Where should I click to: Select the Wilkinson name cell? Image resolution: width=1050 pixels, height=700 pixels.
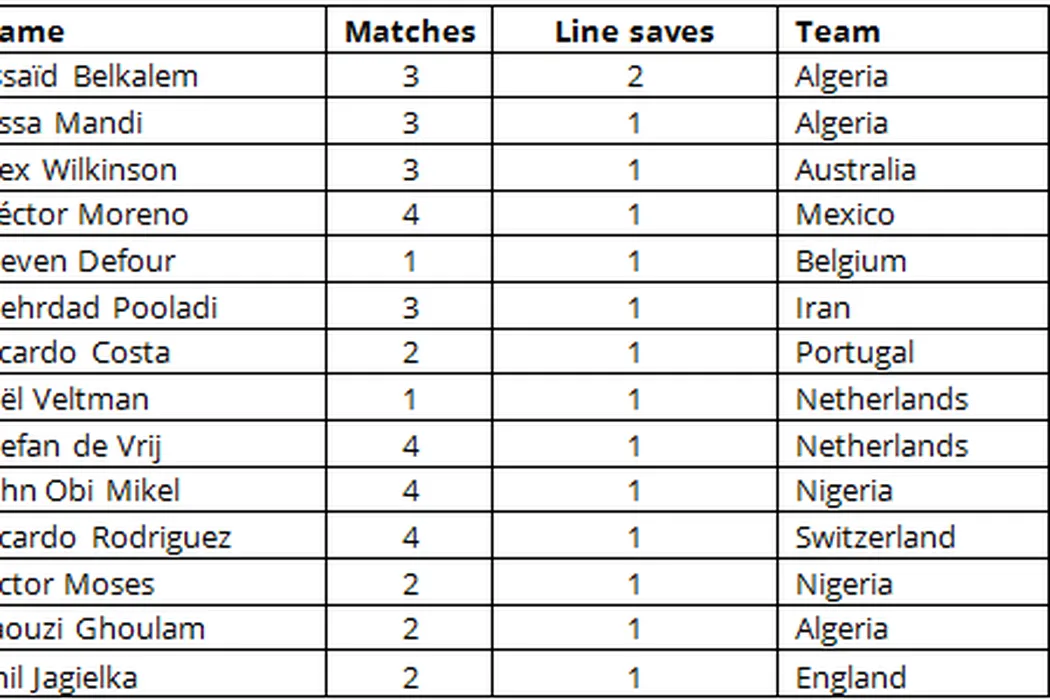[x=90, y=169]
